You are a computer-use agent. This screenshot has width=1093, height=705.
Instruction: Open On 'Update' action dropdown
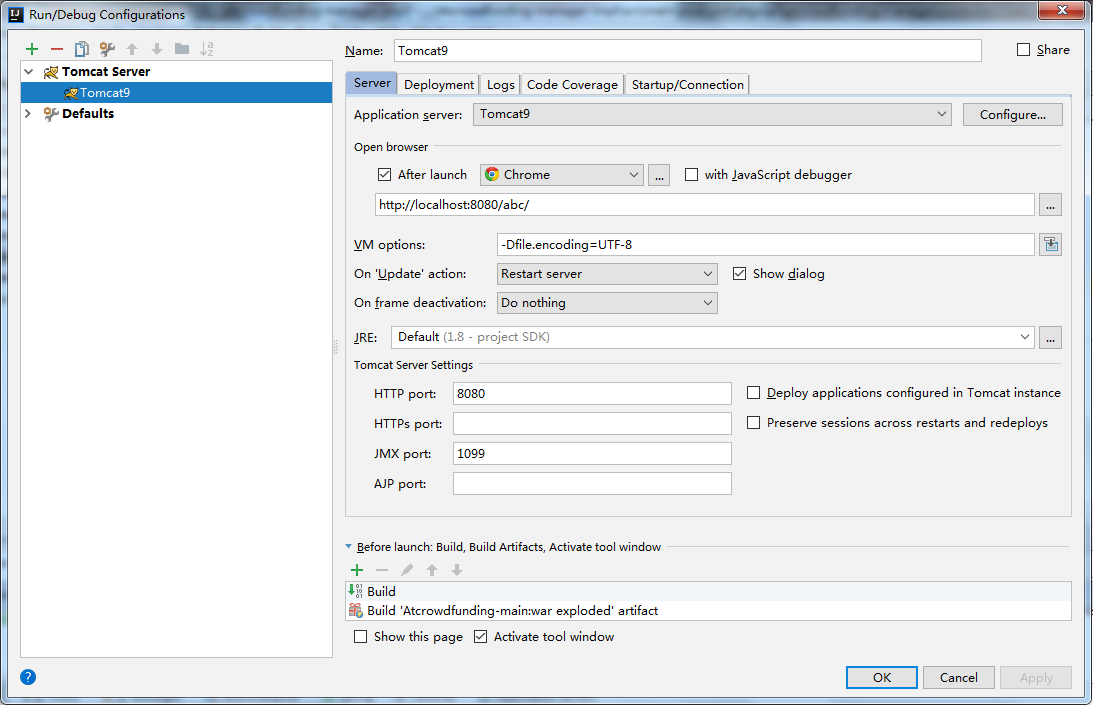point(607,274)
